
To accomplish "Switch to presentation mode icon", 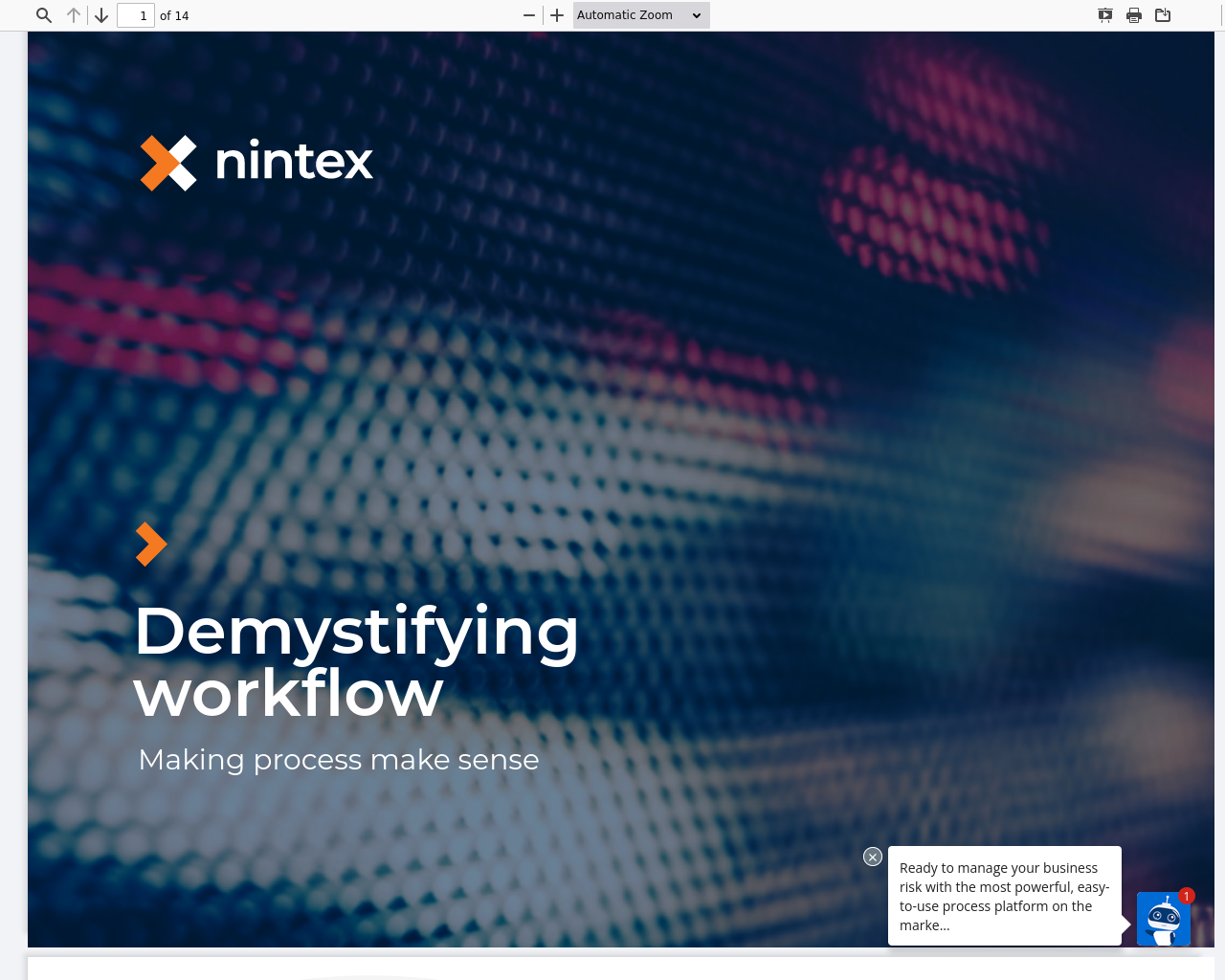I will tap(1105, 15).
